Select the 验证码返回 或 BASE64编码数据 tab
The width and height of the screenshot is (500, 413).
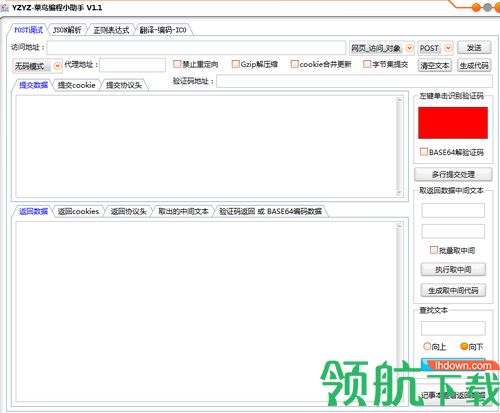[270, 211]
